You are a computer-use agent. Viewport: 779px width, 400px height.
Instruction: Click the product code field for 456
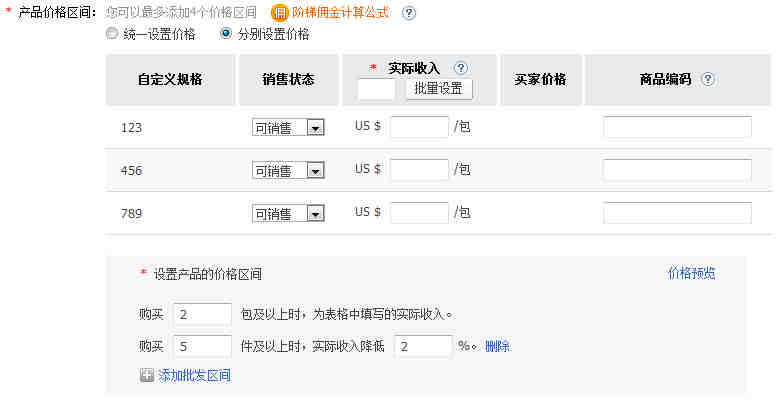click(677, 170)
